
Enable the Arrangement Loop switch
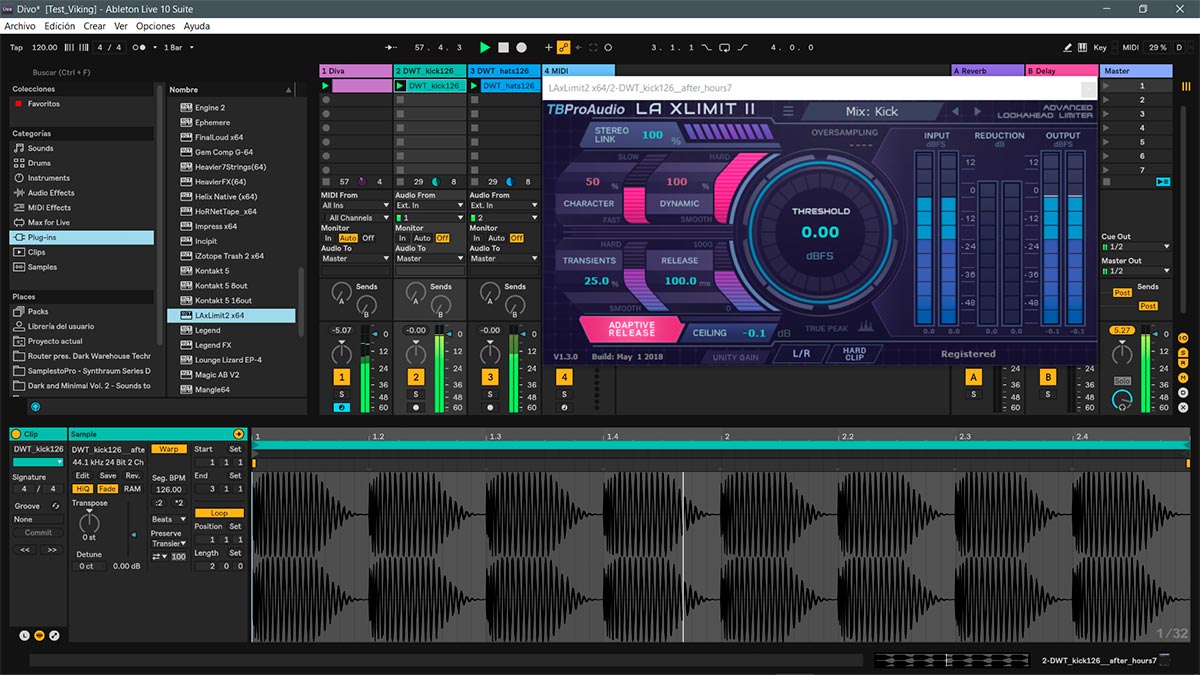(x=724, y=47)
